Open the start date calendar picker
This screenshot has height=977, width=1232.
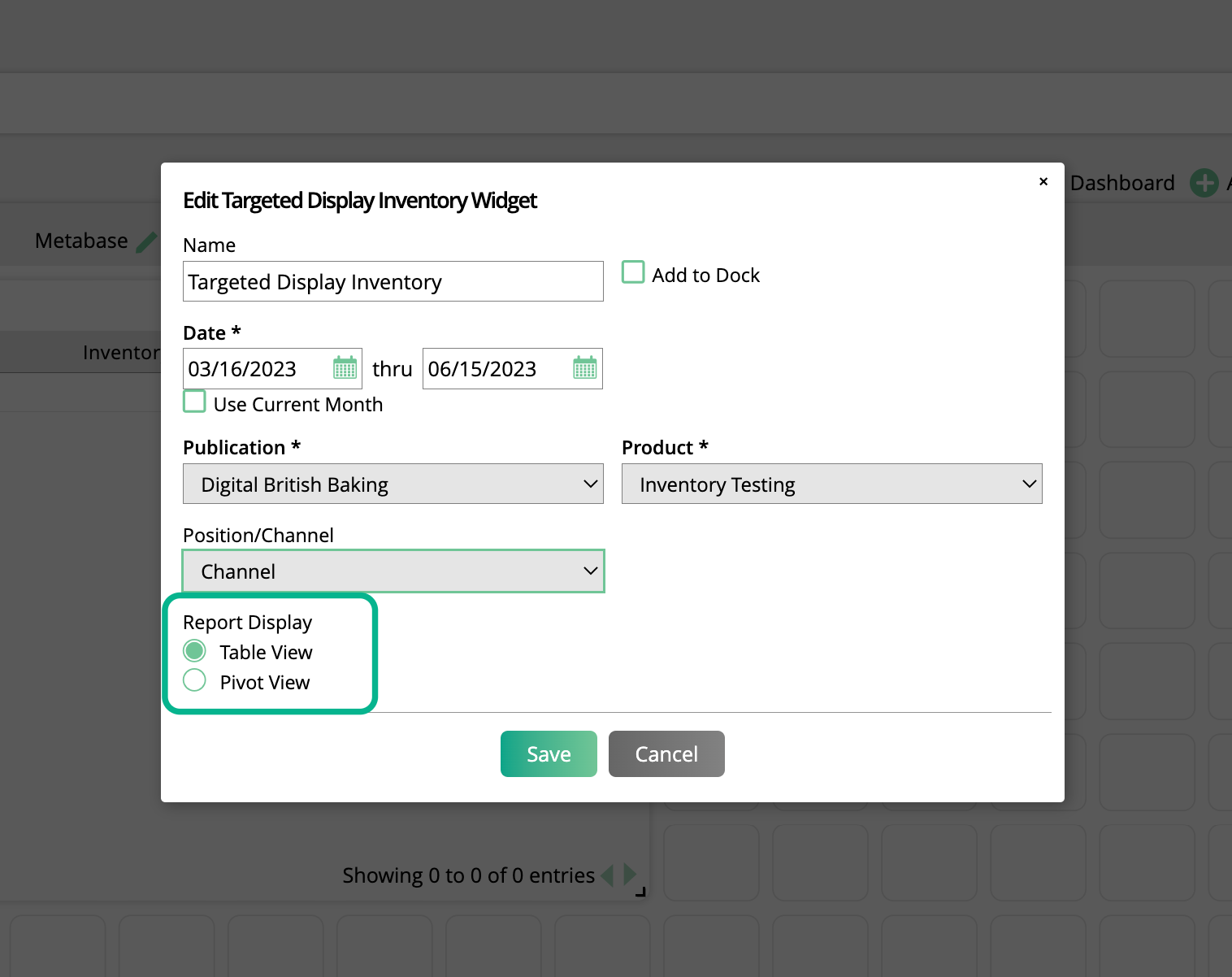click(x=345, y=368)
